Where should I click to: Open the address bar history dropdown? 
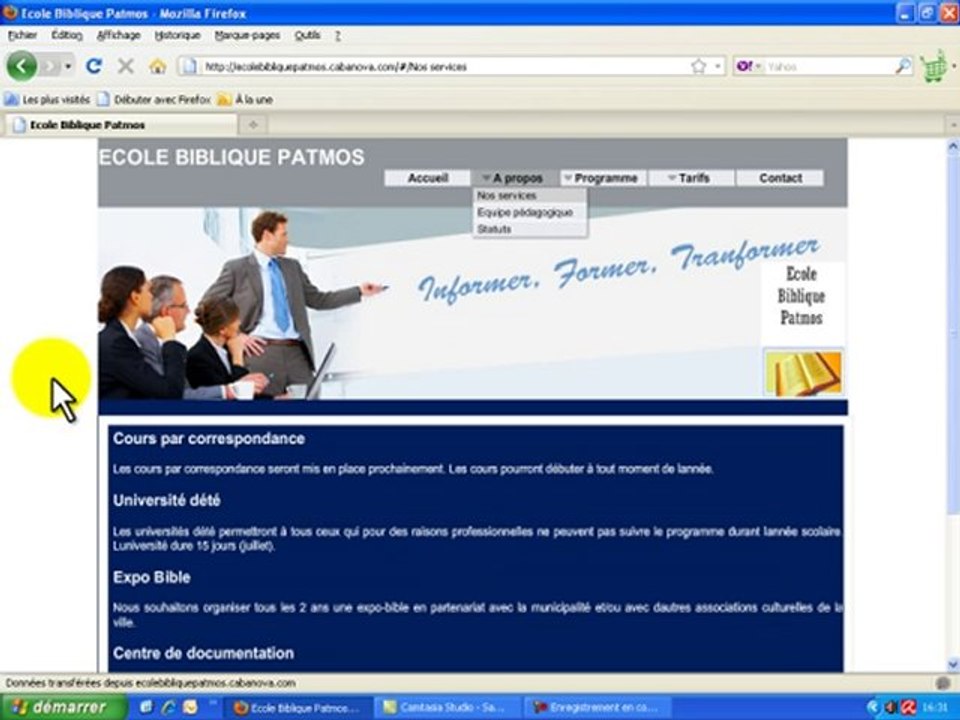click(718, 66)
